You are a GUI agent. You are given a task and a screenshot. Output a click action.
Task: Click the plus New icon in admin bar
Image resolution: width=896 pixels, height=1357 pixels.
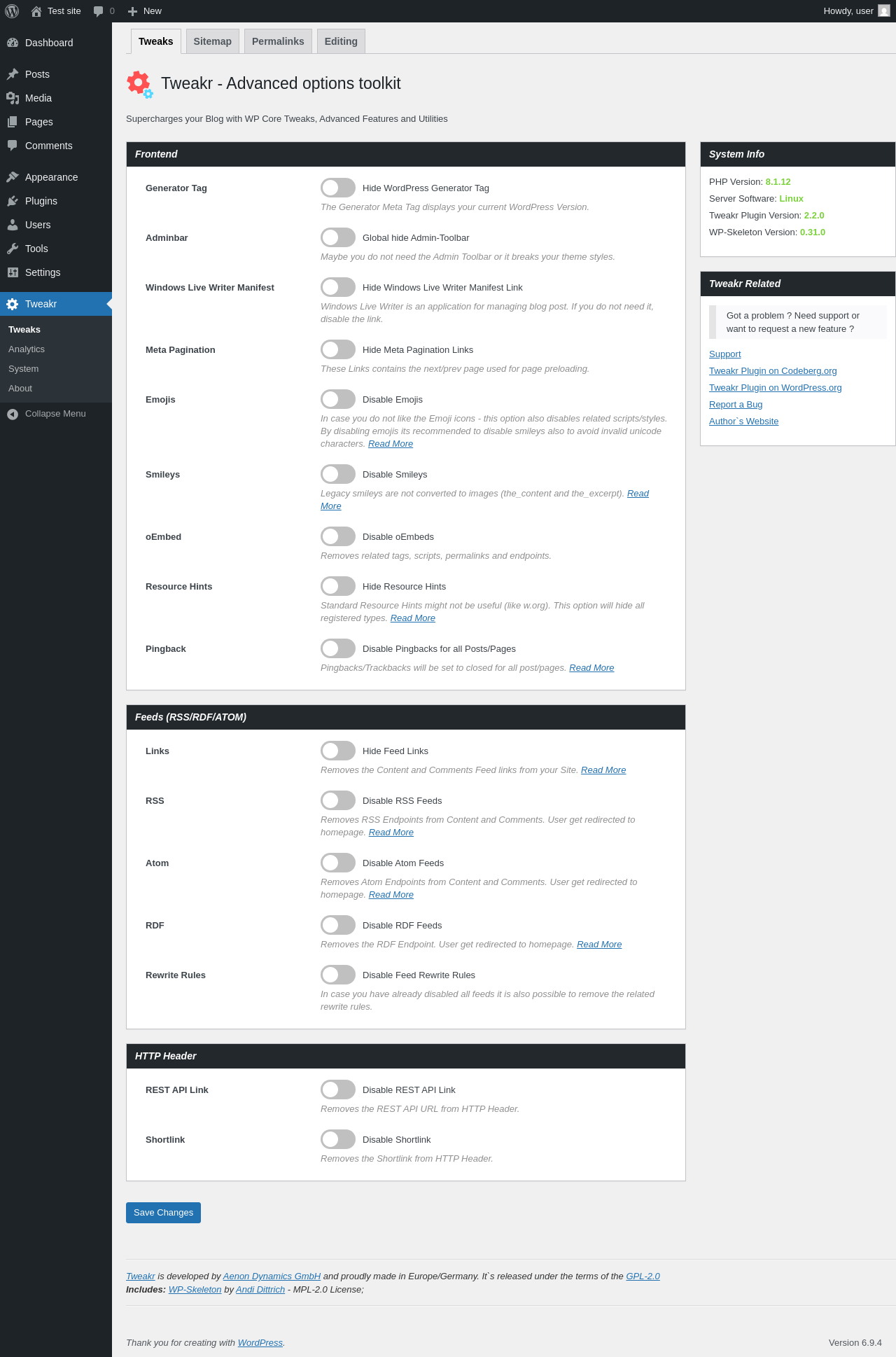[x=132, y=11]
